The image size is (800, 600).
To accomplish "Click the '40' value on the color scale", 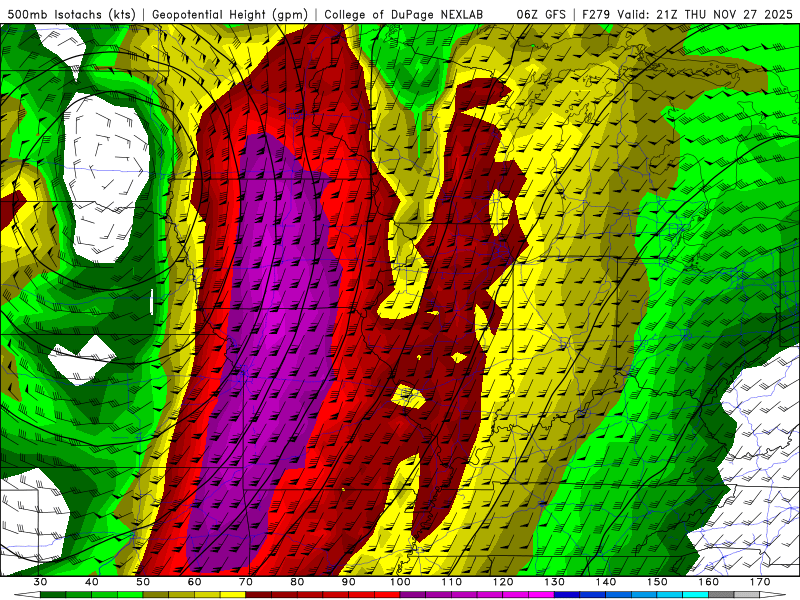I will 92,582.
